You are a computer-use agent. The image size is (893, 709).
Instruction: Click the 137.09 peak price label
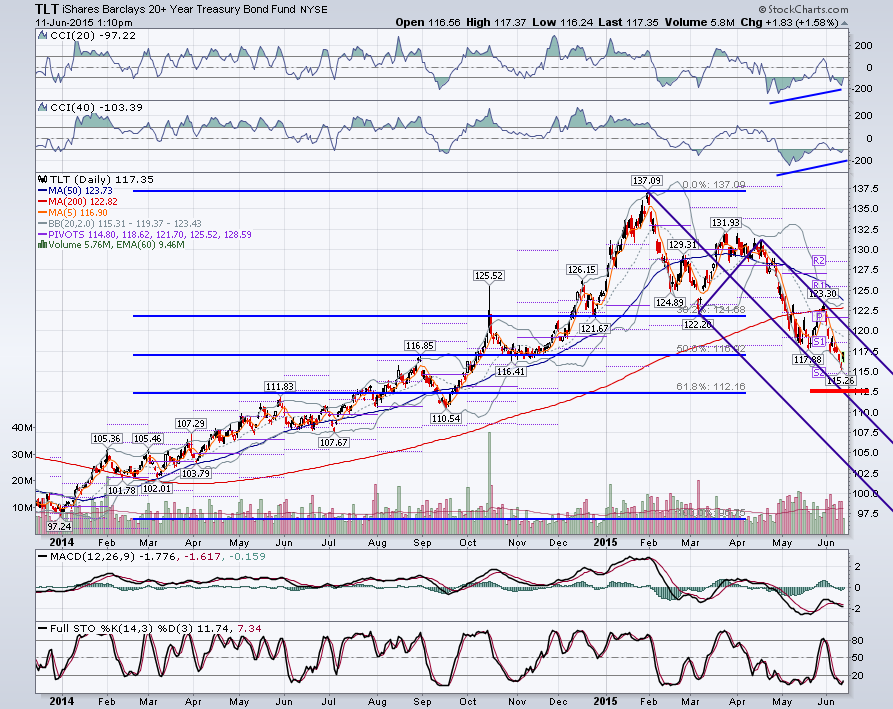[646, 181]
